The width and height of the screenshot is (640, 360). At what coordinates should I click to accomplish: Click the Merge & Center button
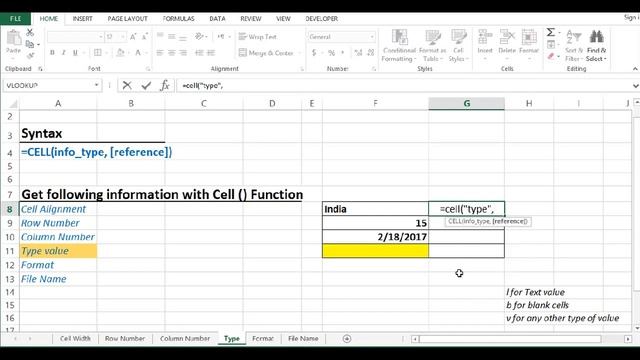click(x=266, y=53)
